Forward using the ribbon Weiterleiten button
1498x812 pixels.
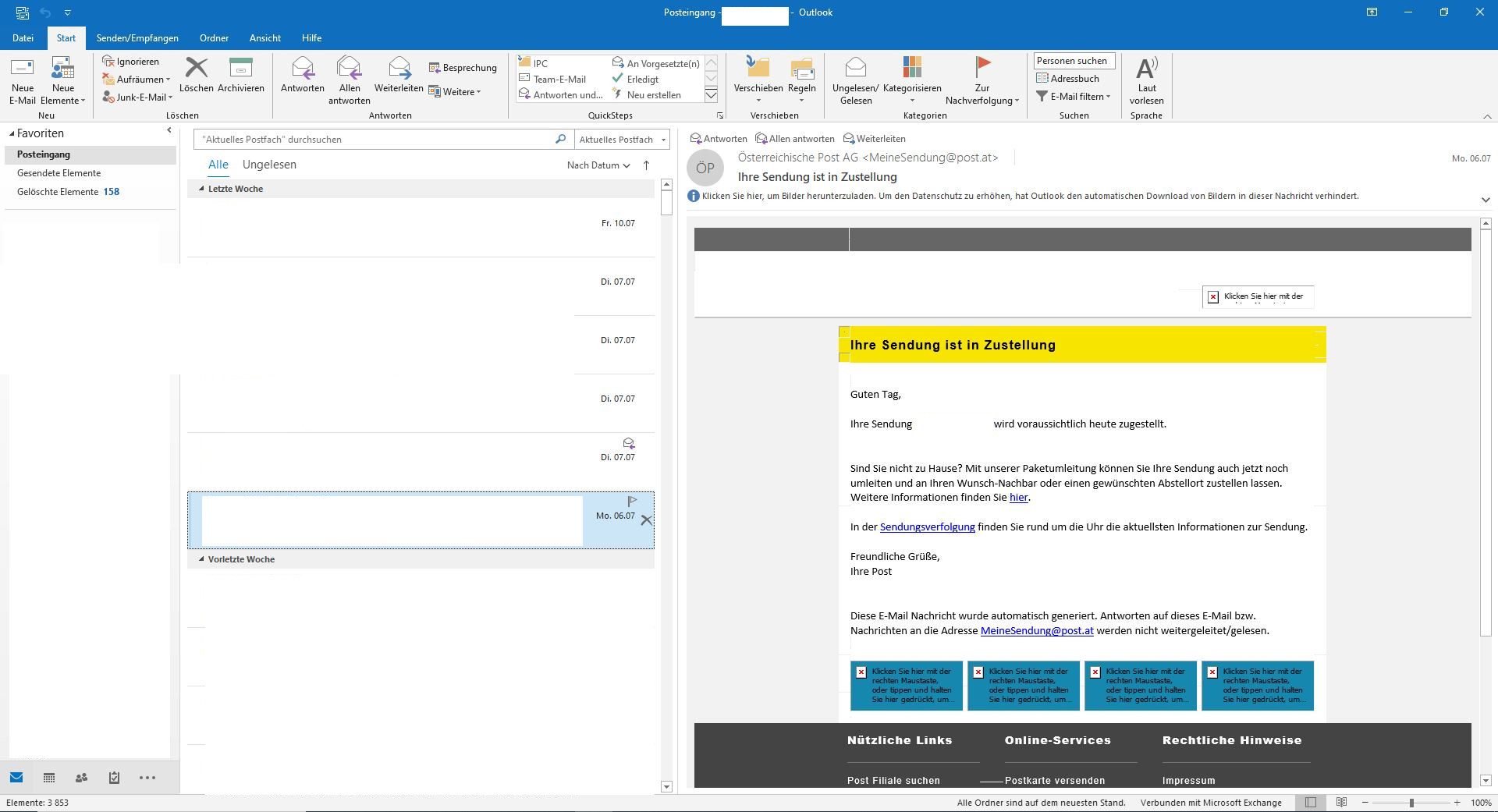click(399, 75)
